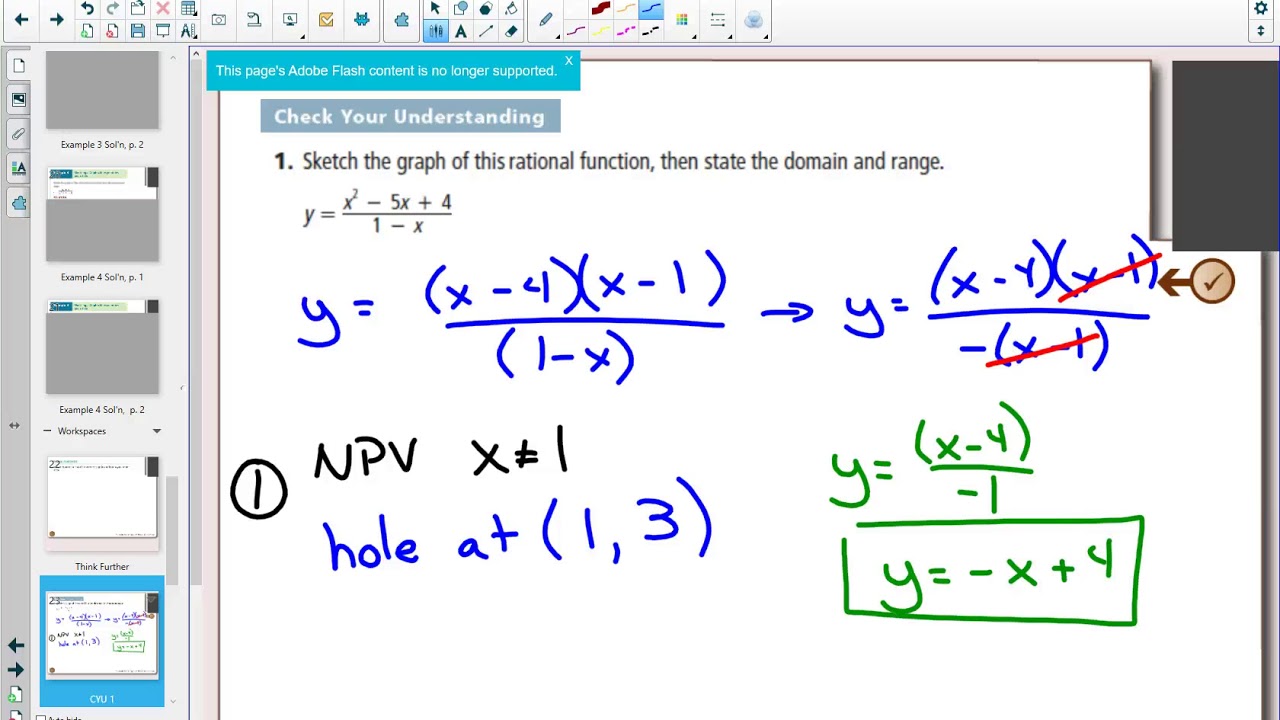
Task: Select the Shapes tool
Action: point(461,9)
